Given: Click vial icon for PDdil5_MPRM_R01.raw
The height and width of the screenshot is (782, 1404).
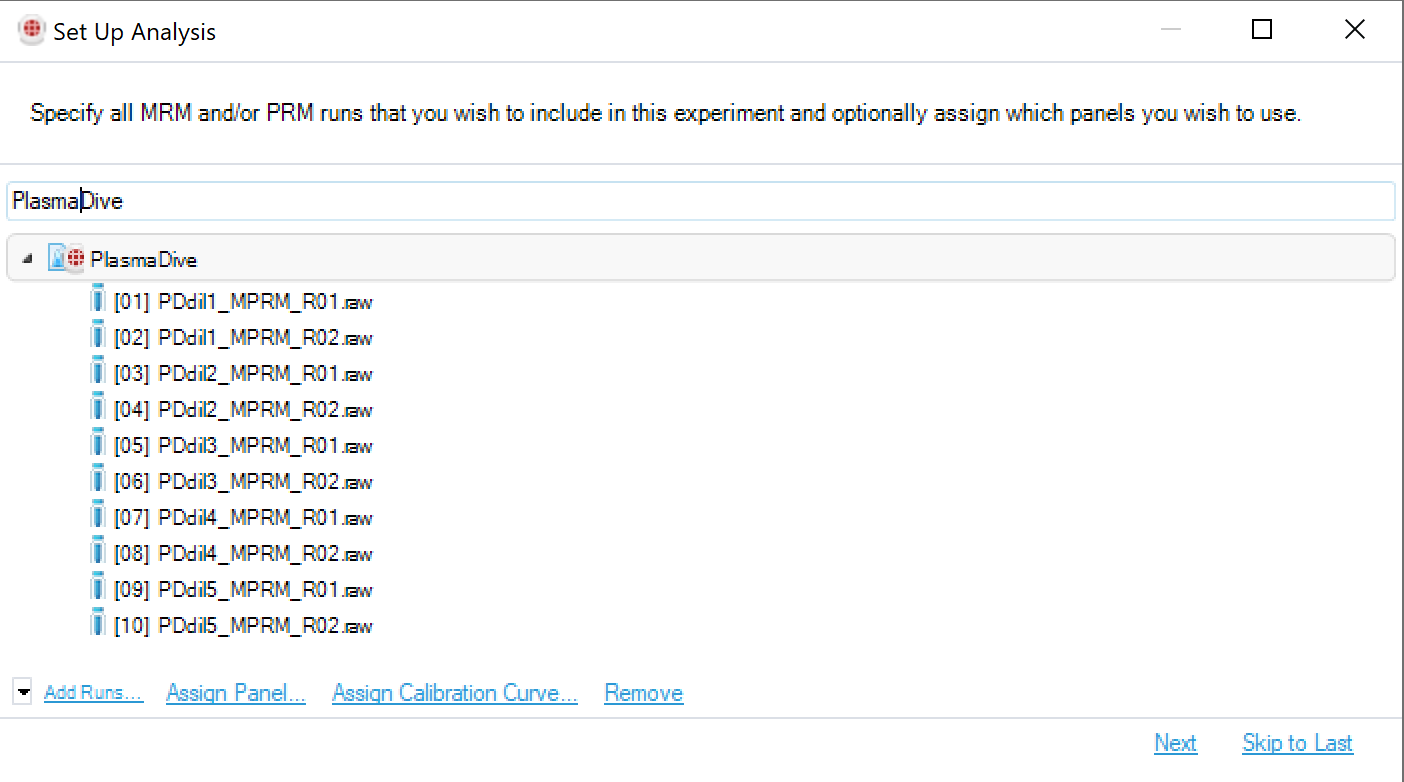Looking at the screenshot, I should 98,587.
